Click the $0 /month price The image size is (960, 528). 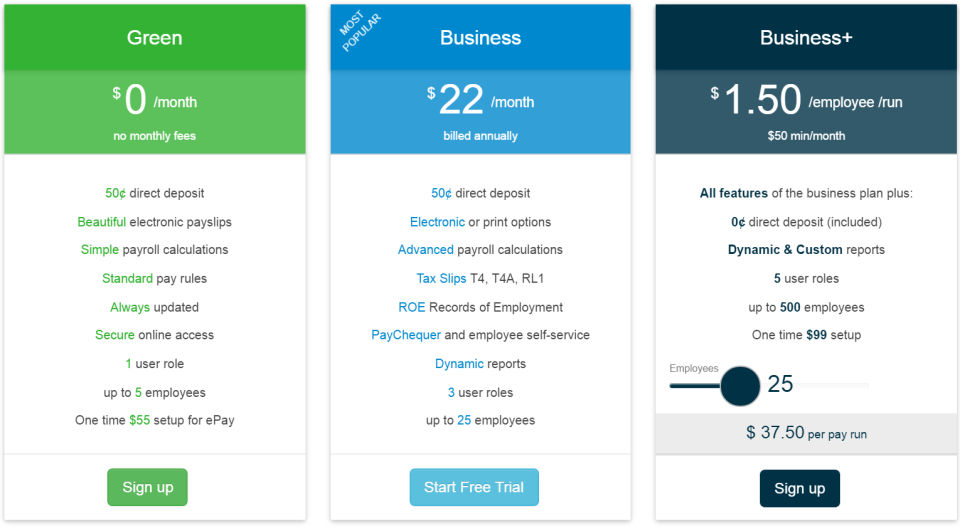coord(154,101)
